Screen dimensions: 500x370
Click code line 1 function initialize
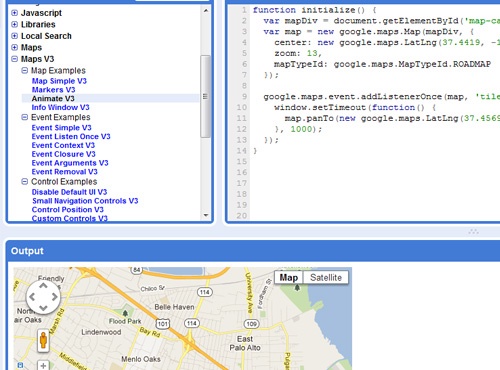[314, 10]
